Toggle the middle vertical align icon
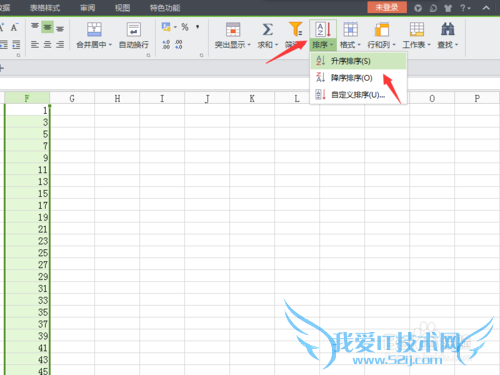Image resolution: width=500 pixels, height=375 pixels. pos(48,27)
